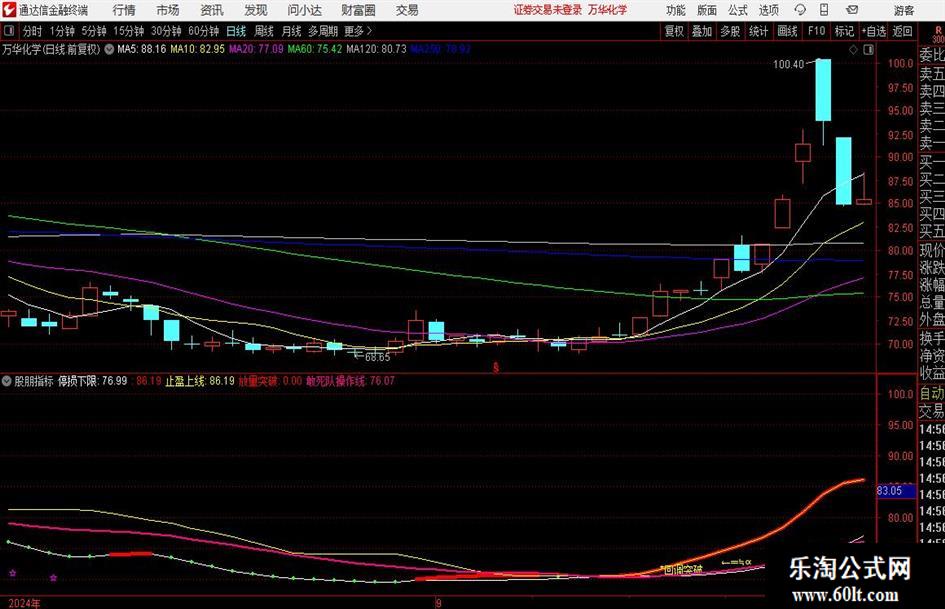The width and height of the screenshot is (945, 609).
Task: Switch to 15分钟 period
Action: (128, 31)
